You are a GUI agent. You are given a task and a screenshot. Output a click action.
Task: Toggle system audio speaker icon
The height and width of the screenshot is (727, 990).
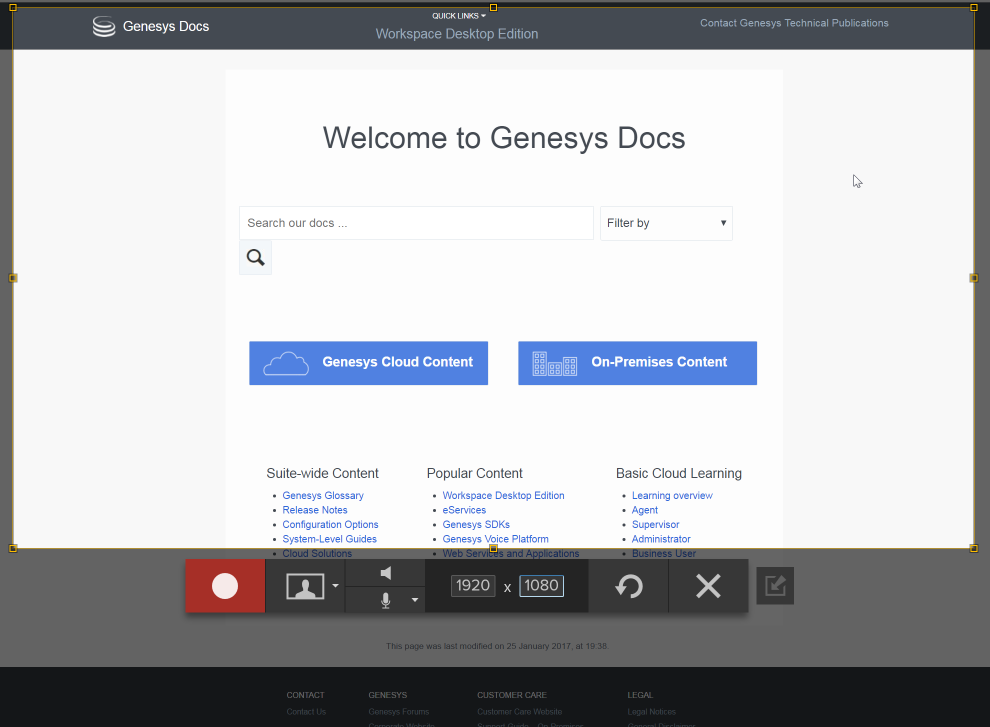click(x=386, y=573)
